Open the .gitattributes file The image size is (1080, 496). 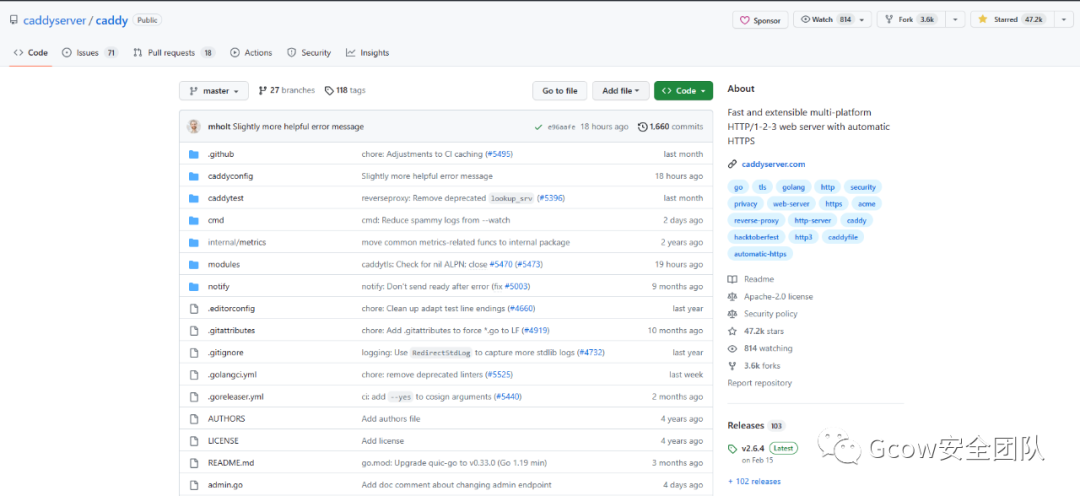coord(231,331)
